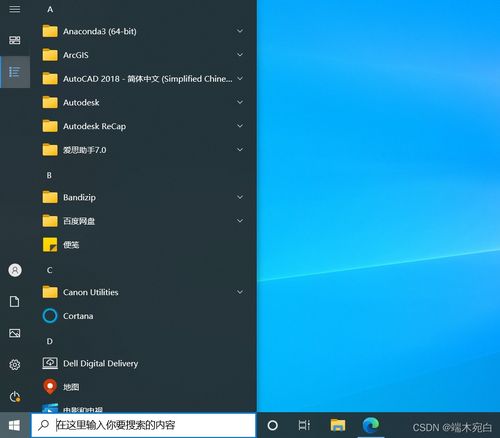This screenshot has width=500, height=438.
Task: Click the Power icon in Start sidebar
Action: pyautogui.click(x=15, y=396)
